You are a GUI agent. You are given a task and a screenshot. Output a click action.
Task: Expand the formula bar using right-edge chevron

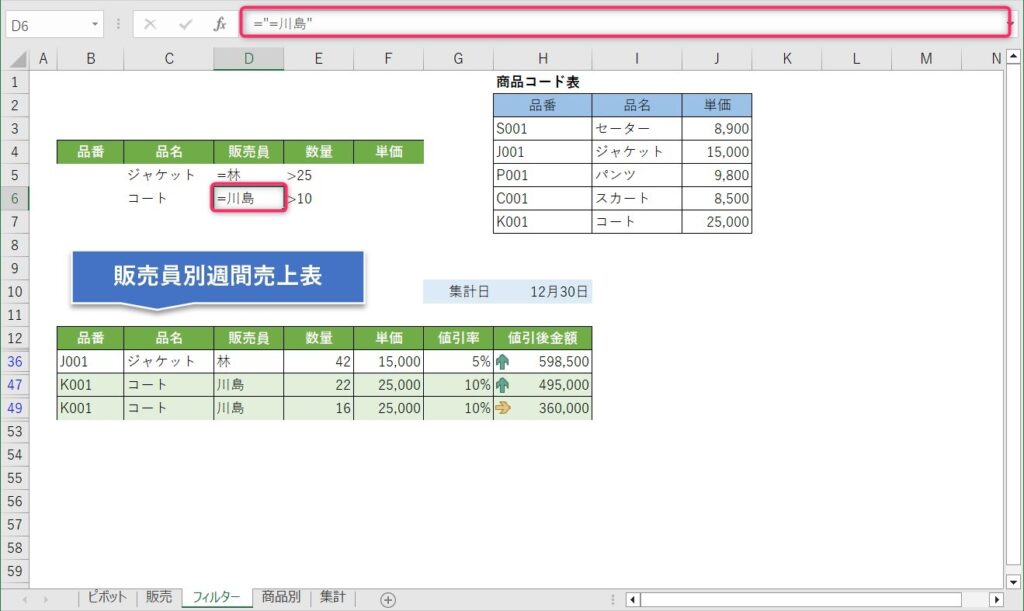(1010, 23)
